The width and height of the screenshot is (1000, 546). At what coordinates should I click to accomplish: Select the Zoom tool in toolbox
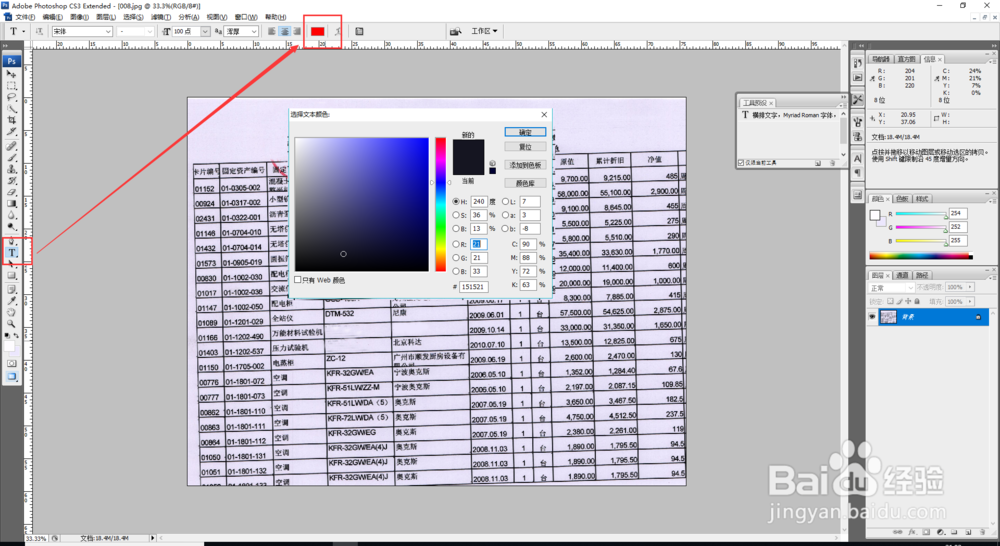coord(11,323)
